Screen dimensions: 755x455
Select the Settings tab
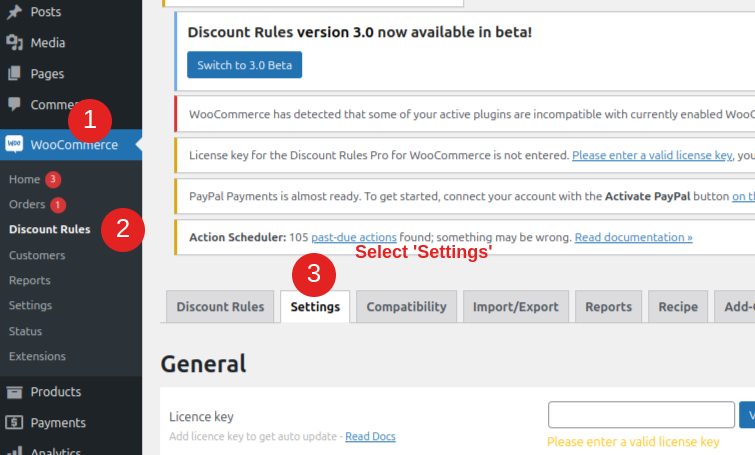[x=315, y=307]
